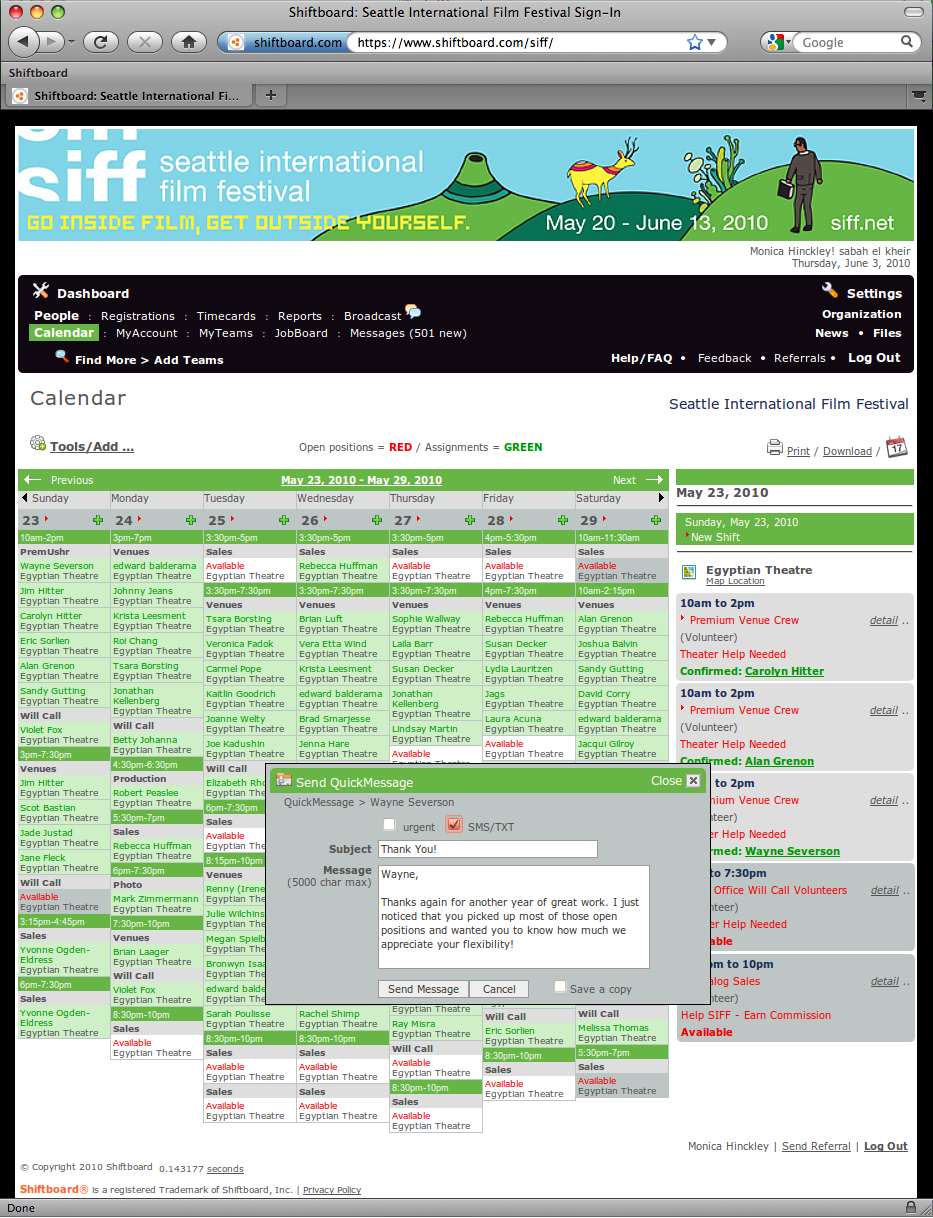
Task: Click the browser Home button
Action: [188, 42]
